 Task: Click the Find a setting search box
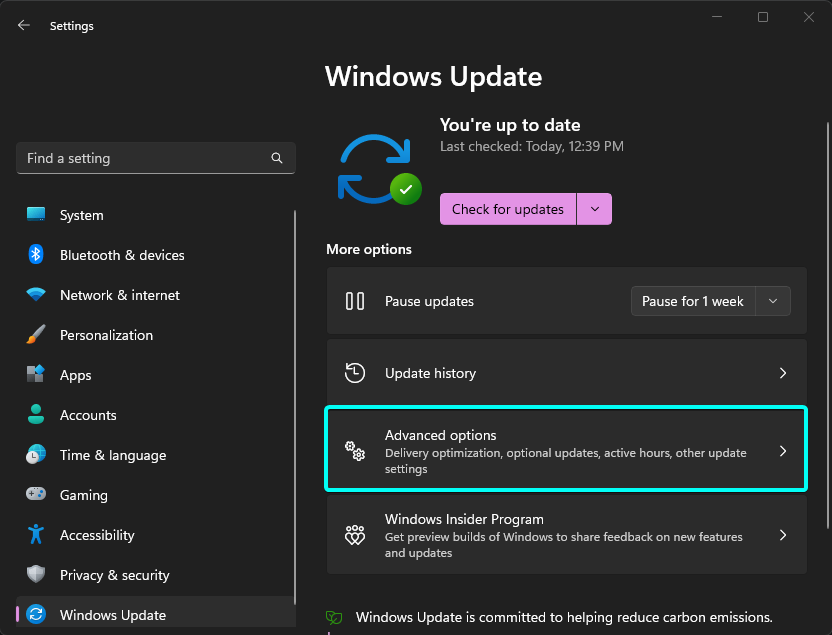tap(155, 158)
